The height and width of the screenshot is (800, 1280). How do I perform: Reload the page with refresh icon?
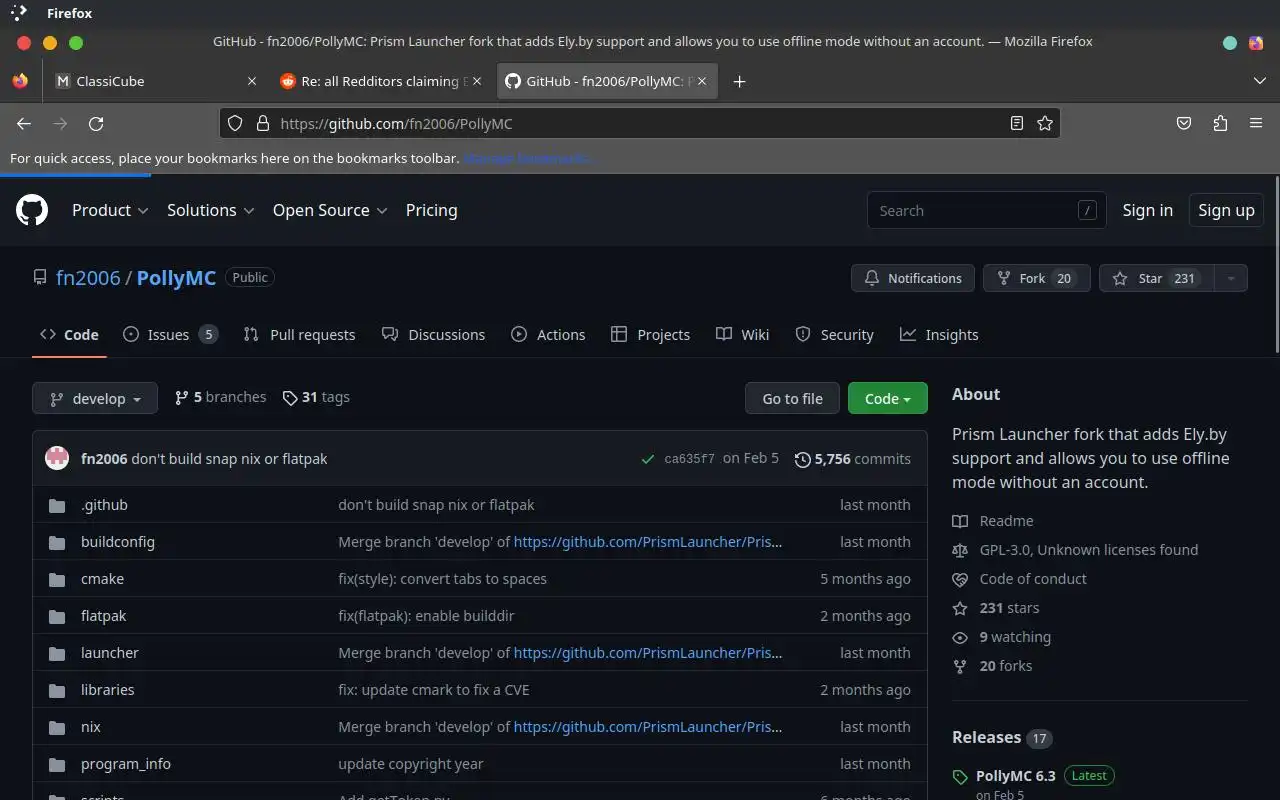pyautogui.click(x=96, y=123)
